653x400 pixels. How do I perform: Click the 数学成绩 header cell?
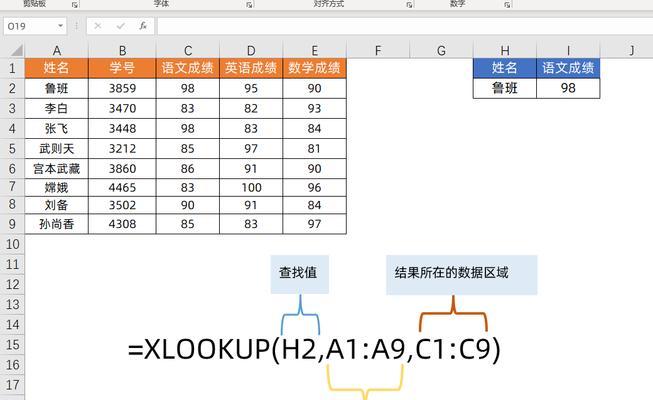coord(314,68)
